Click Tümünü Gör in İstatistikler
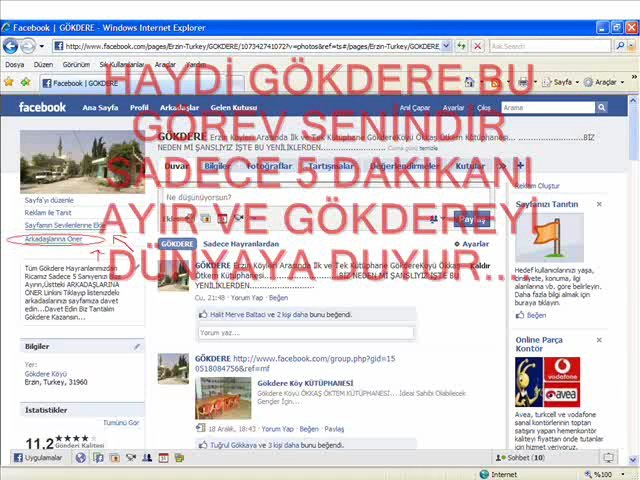 click(121, 422)
